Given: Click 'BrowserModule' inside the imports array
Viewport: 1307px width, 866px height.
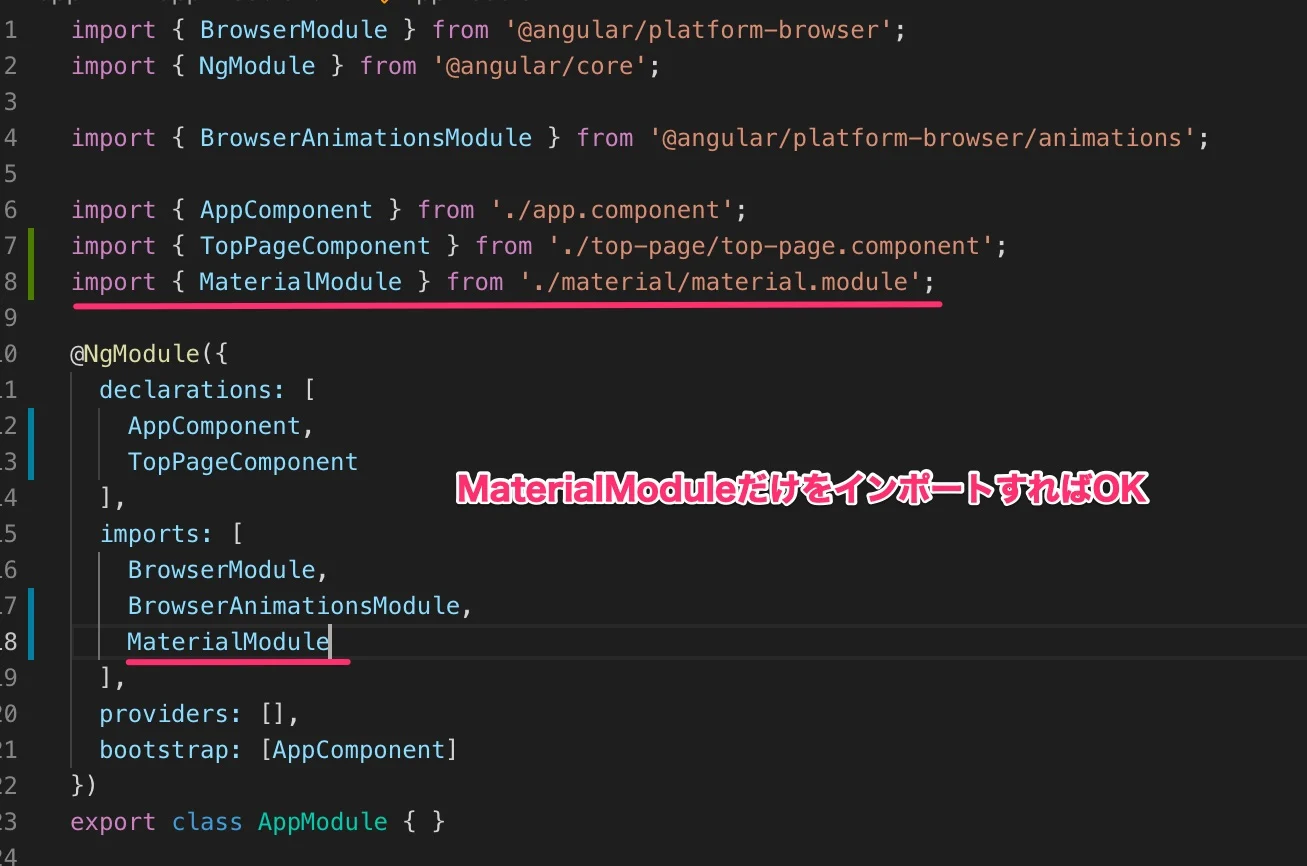Looking at the screenshot, I should click(x=221, y=570).
